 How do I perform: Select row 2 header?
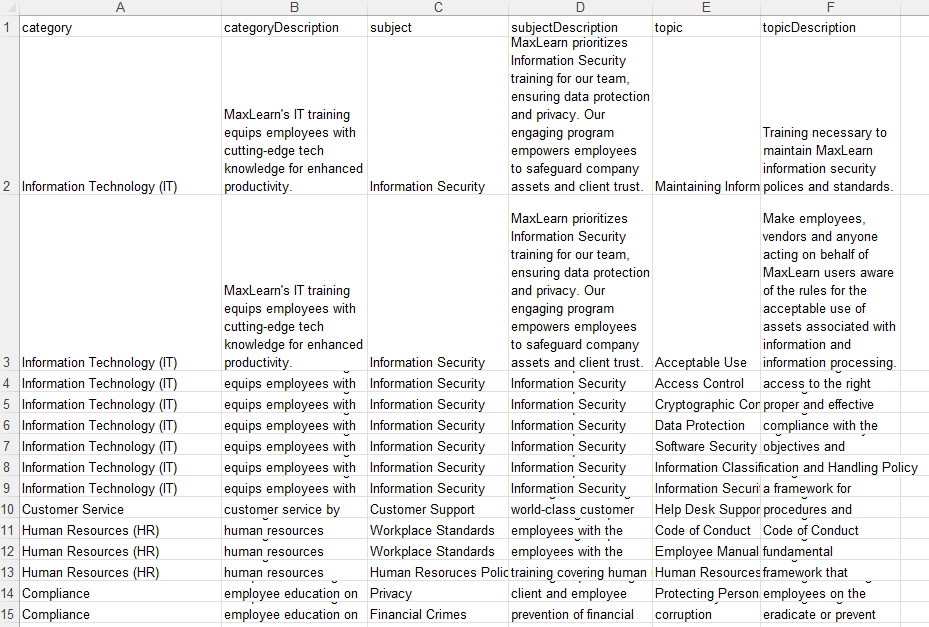9,116
